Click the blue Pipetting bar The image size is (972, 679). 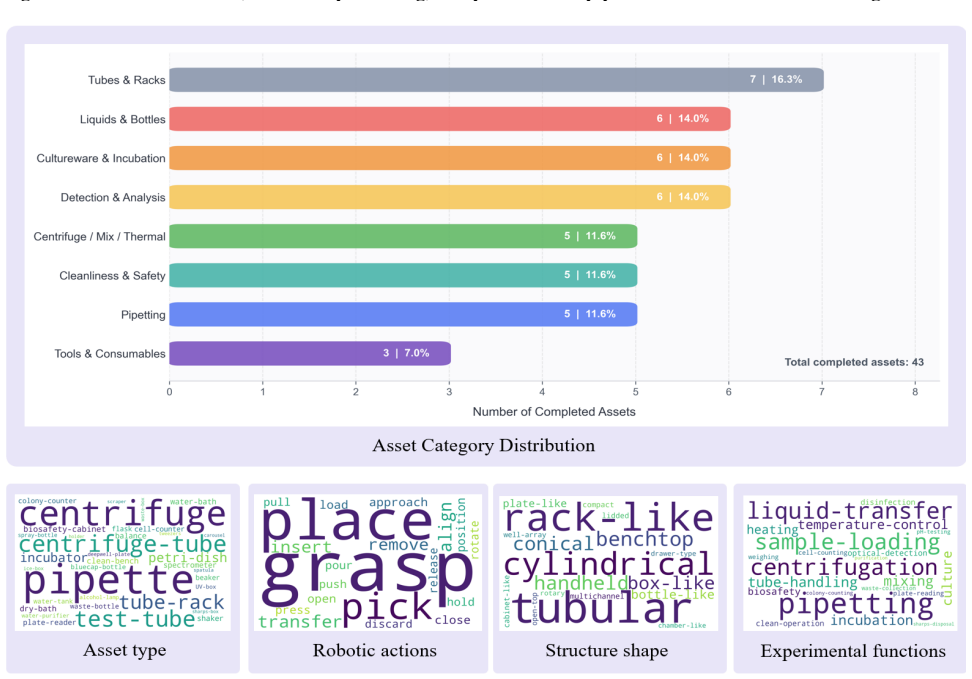tap(404, 314)
